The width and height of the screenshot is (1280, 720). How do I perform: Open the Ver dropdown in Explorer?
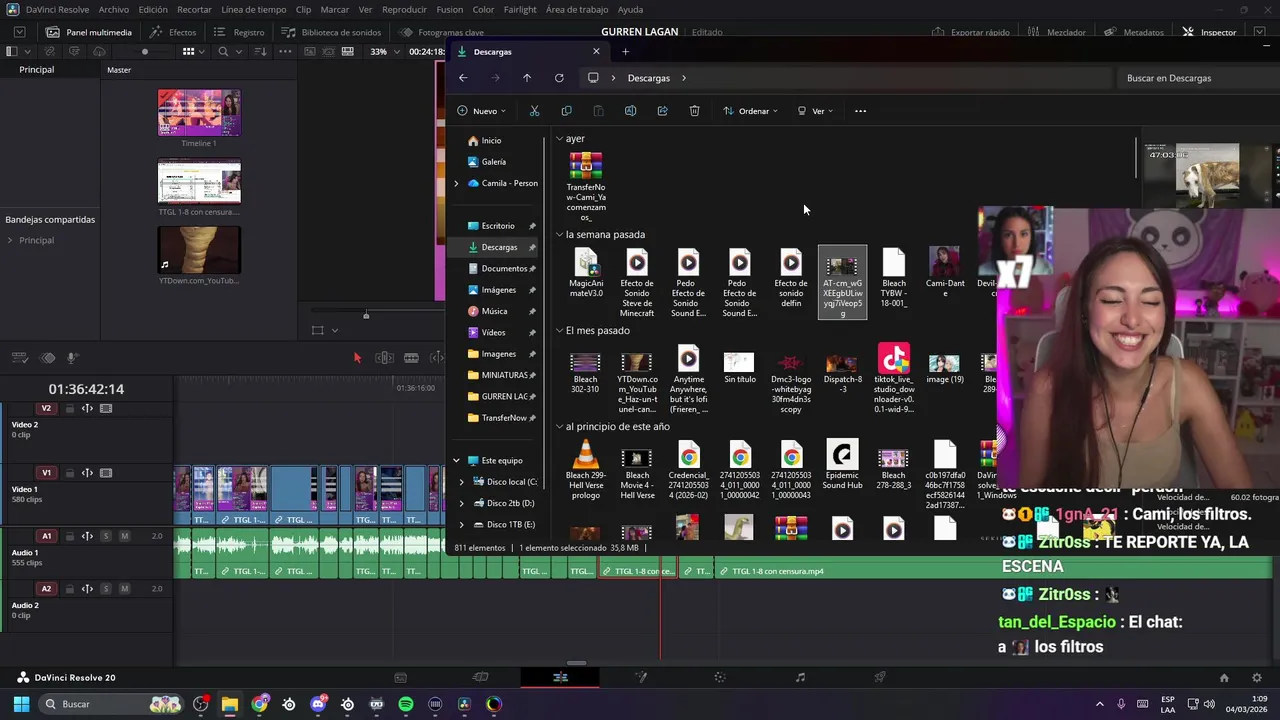point(815,111)
